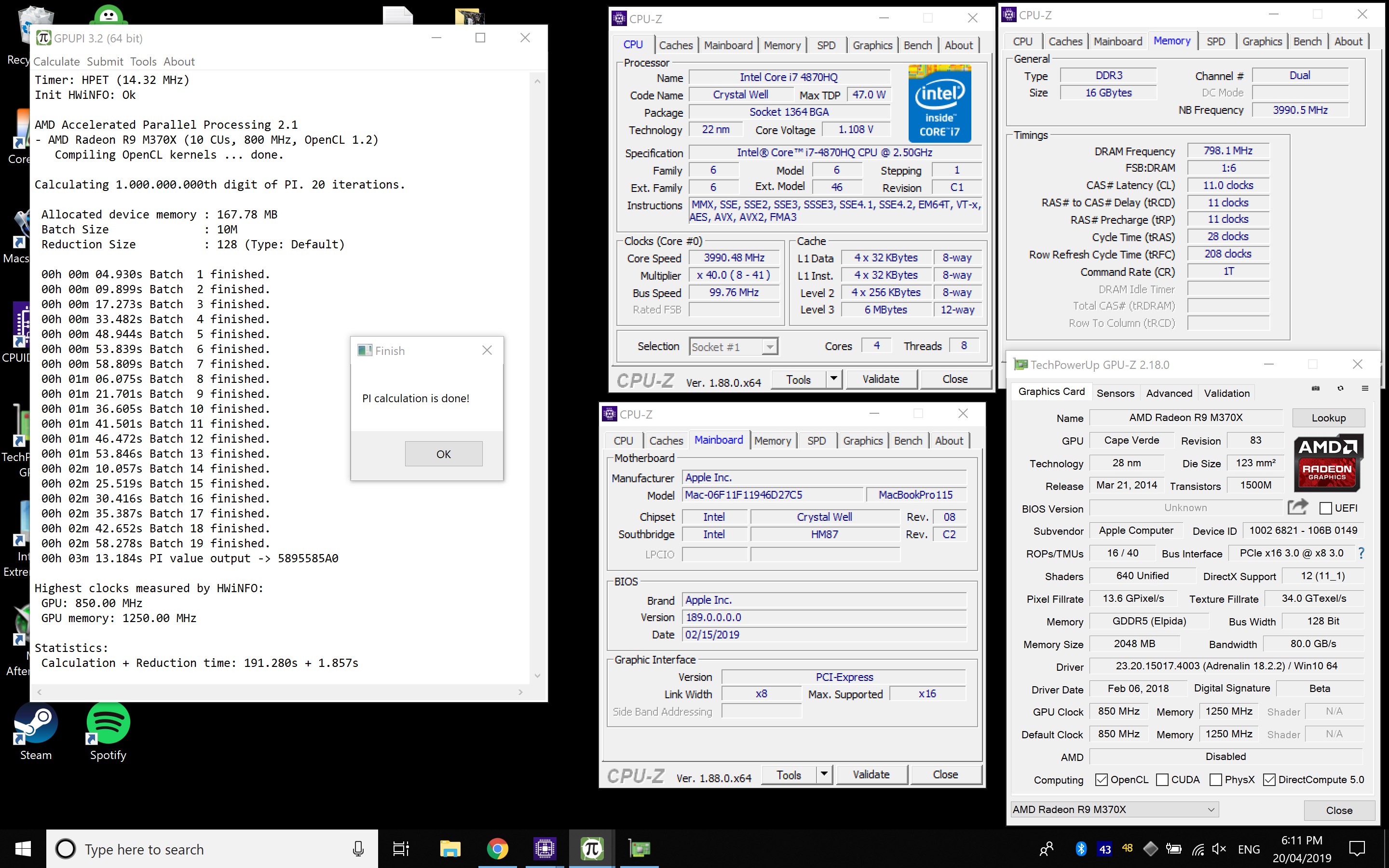The width and height of the screenshot is (1389, 868).
Task: Open the Action Center notification icon
Action: coord(1357,849)
